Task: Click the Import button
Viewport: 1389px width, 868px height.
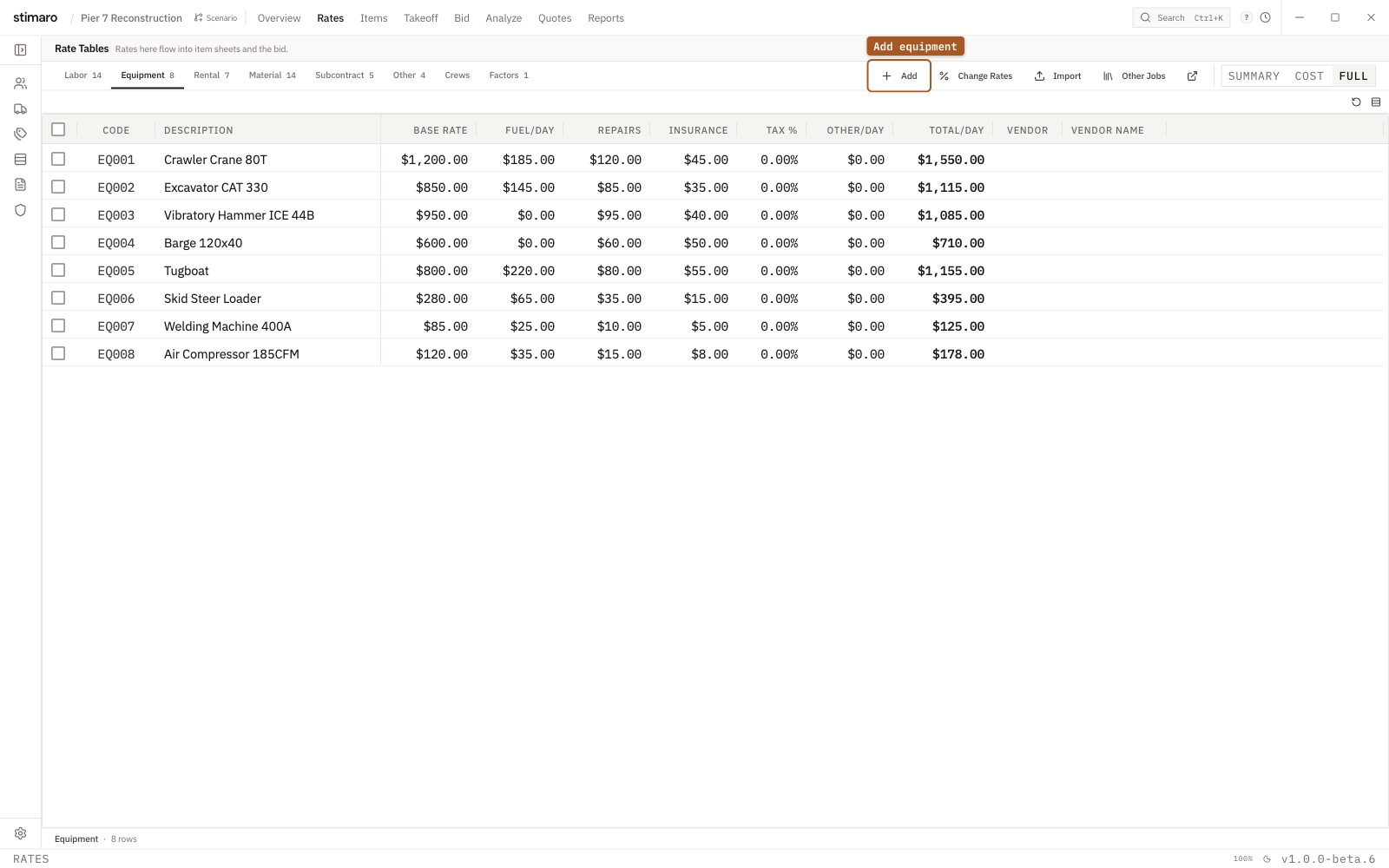Action: (x=1057, y=76)
